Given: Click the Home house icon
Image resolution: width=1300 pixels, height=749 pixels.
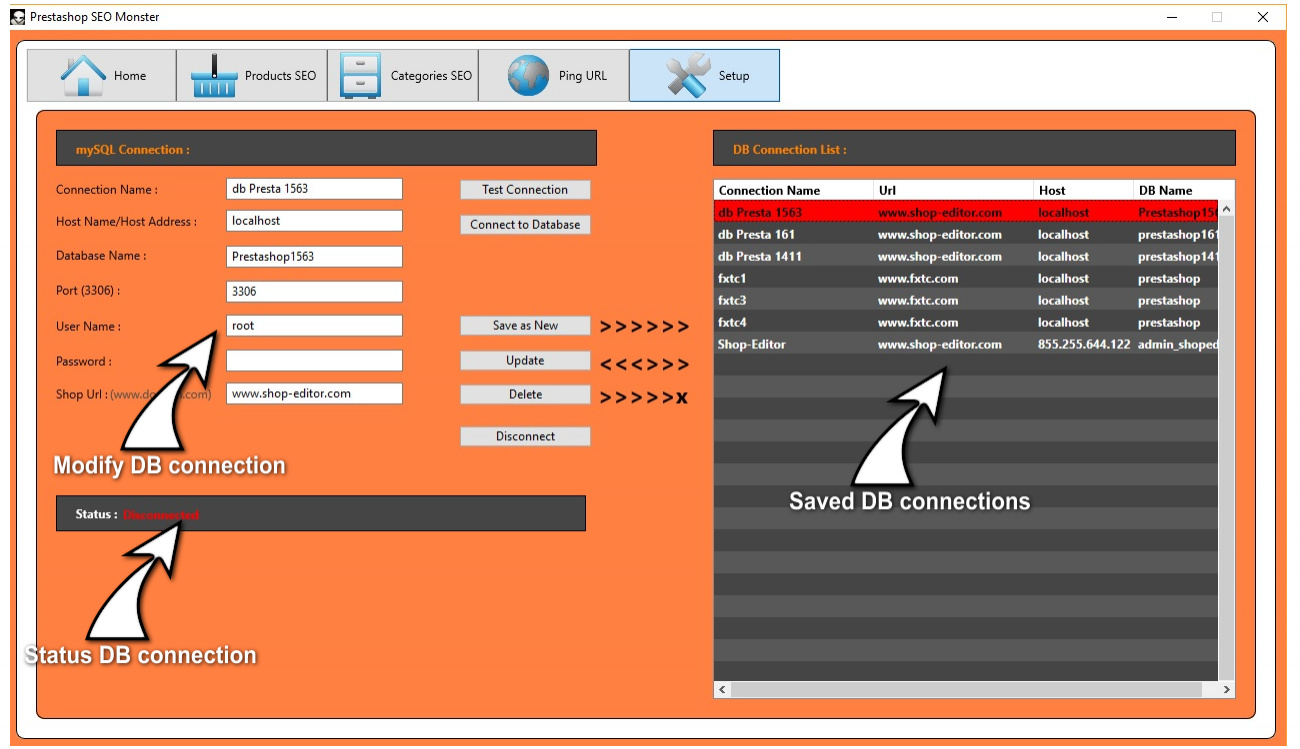Looking at the screenshot, I should coord(83,76).
